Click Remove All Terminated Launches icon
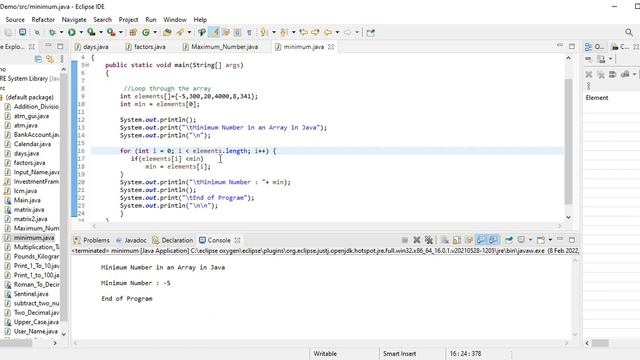 coord(429,240)
